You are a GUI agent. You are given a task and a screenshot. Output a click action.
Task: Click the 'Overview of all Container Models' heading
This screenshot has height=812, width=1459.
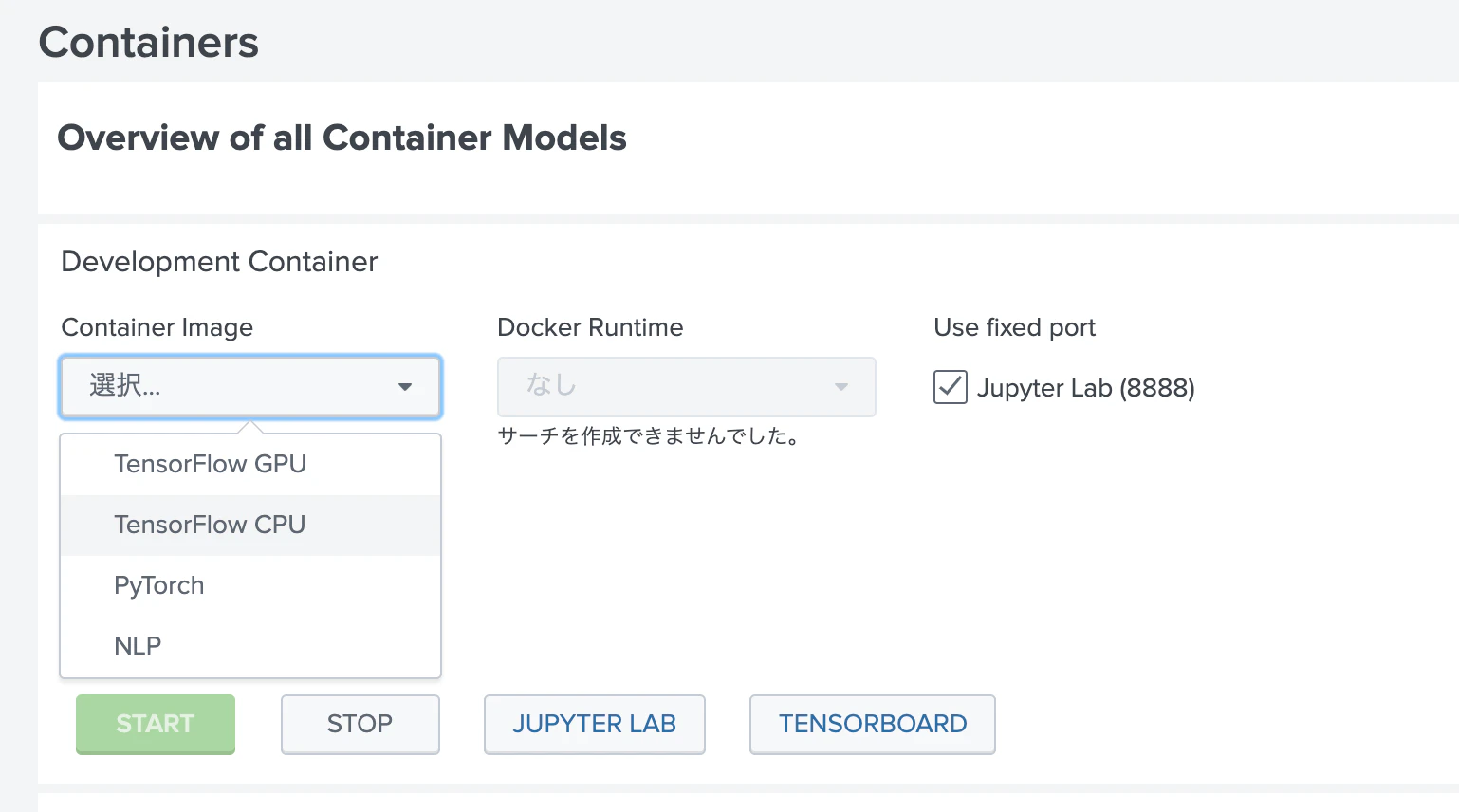342,138
